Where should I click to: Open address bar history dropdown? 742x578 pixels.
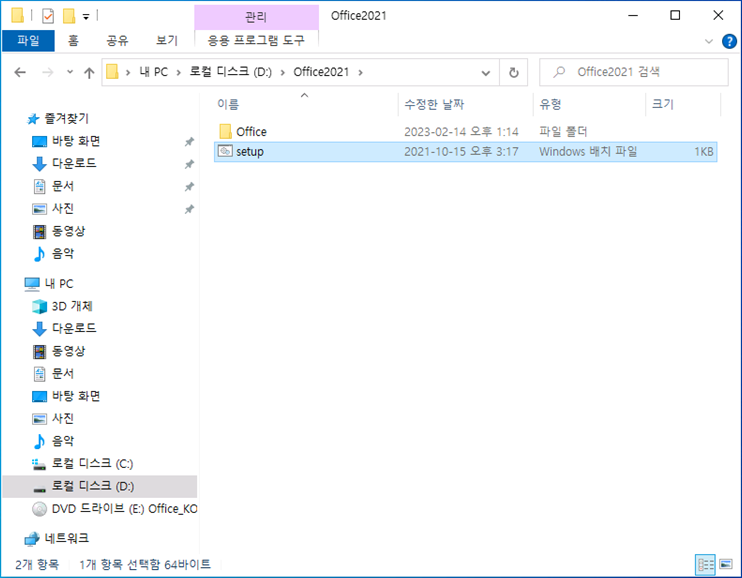click(486, 73)
